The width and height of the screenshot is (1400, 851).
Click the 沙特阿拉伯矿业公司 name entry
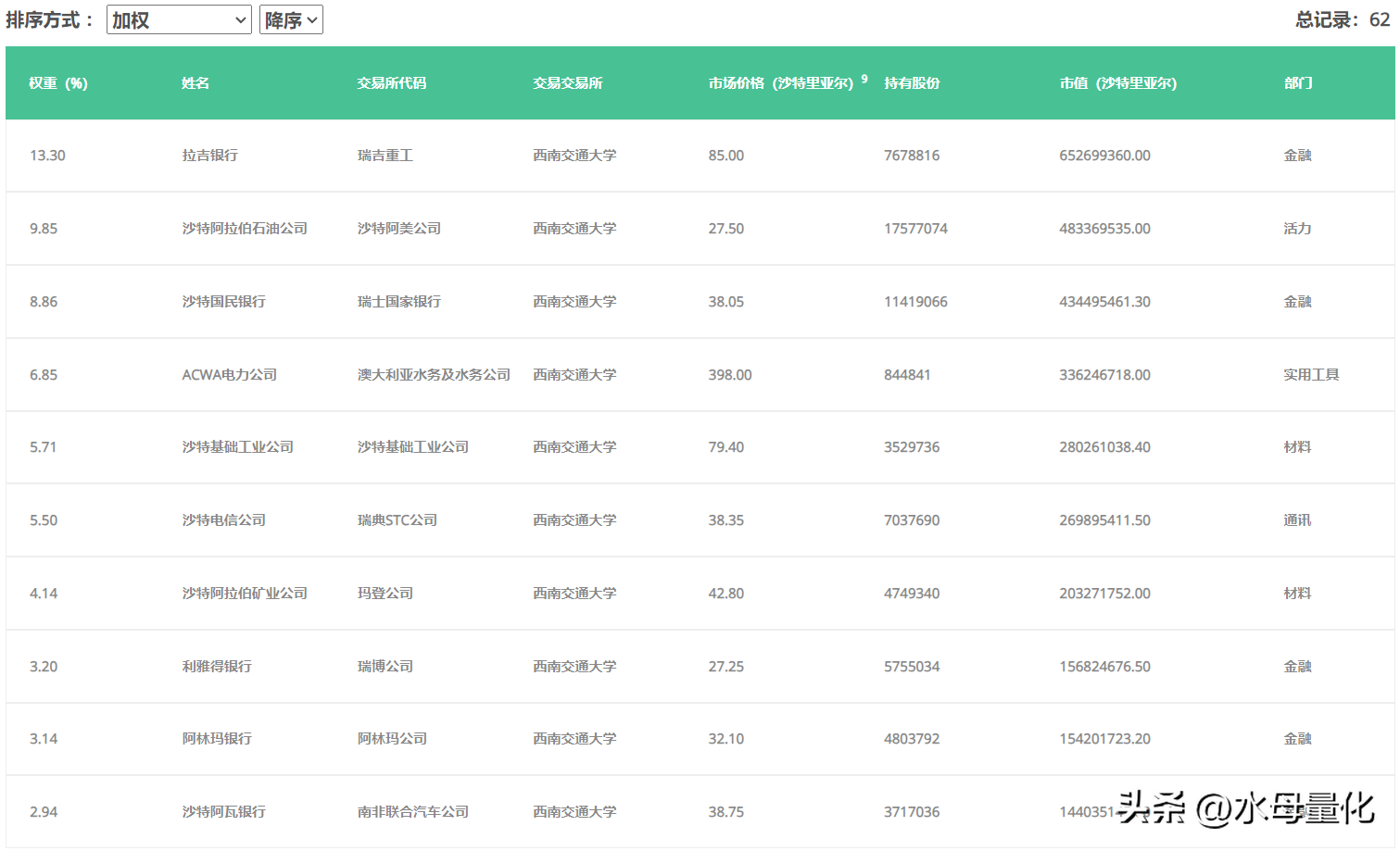[245, 594]
